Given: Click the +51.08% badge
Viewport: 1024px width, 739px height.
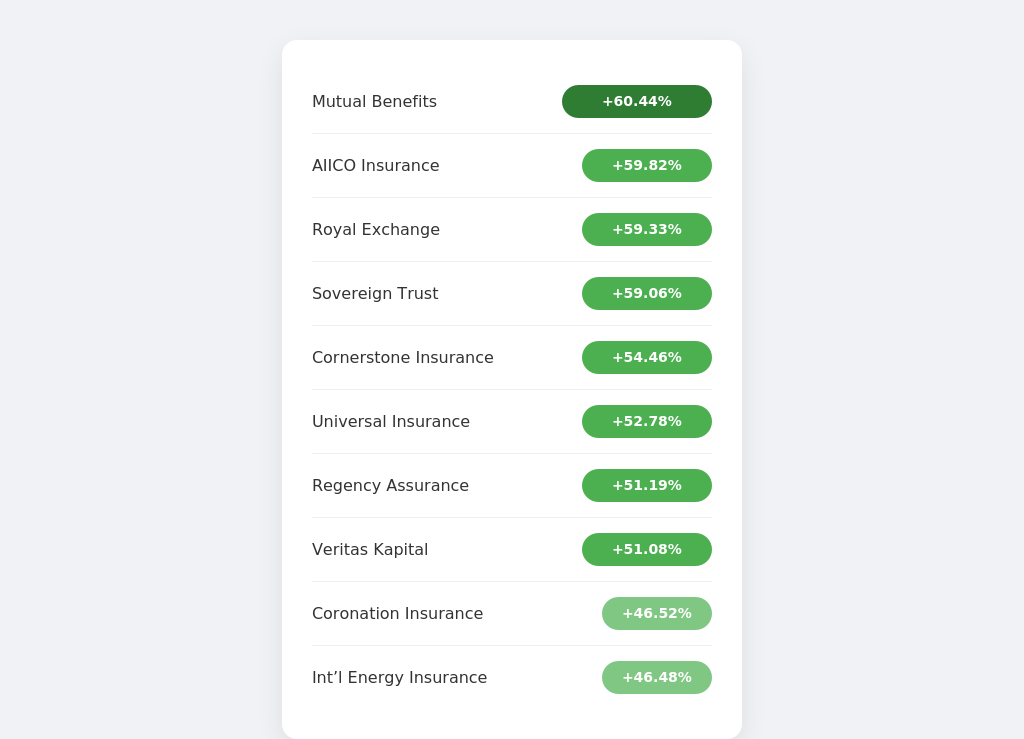Looking at the screenshot, I should click(x=647, y=550).
